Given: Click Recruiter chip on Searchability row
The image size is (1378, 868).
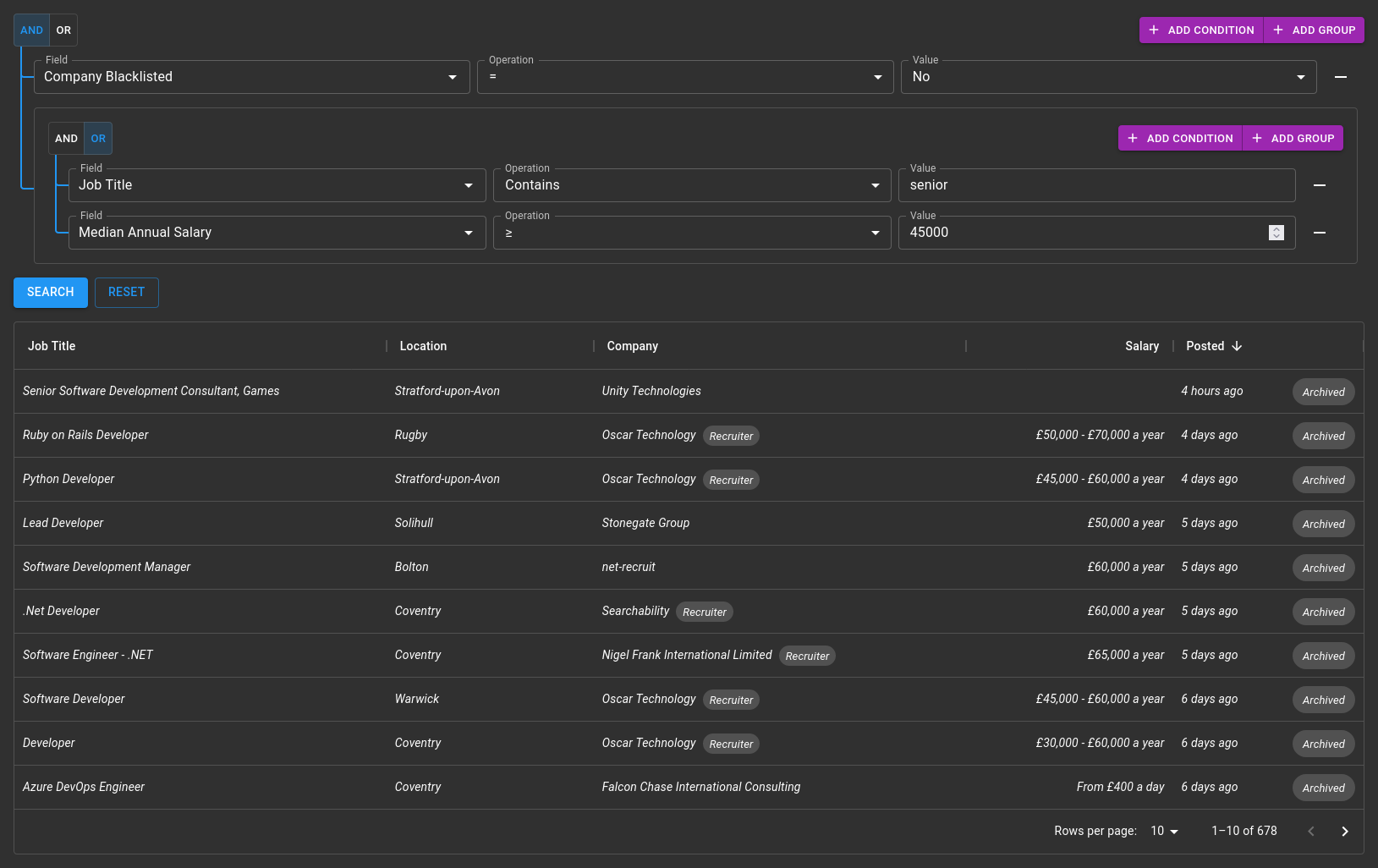Looking at the screenshot, I should pyautogui.click(x=705, y=612).
